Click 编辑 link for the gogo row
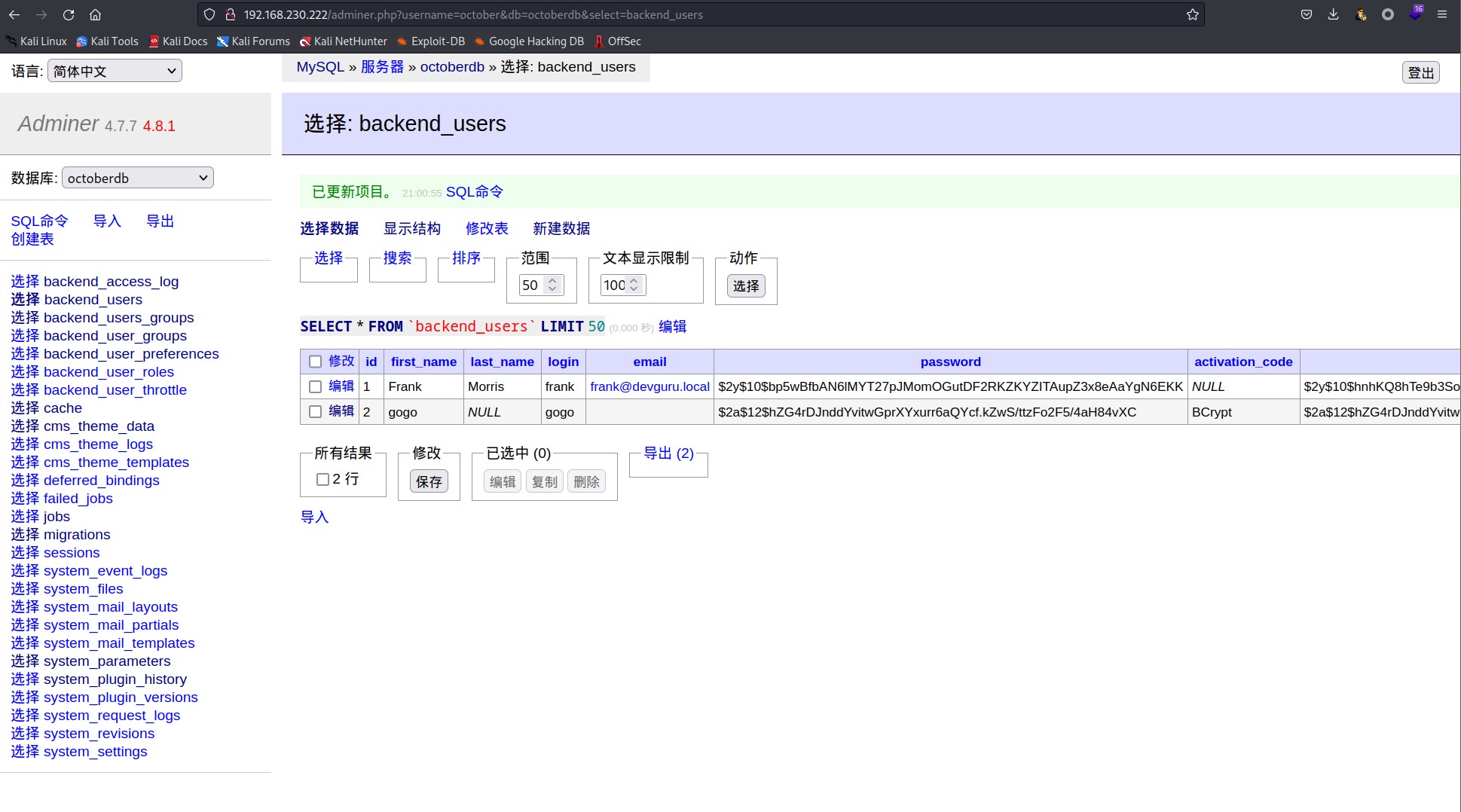The height and width of the screenshot is (812, 1461). coord(341,411)
